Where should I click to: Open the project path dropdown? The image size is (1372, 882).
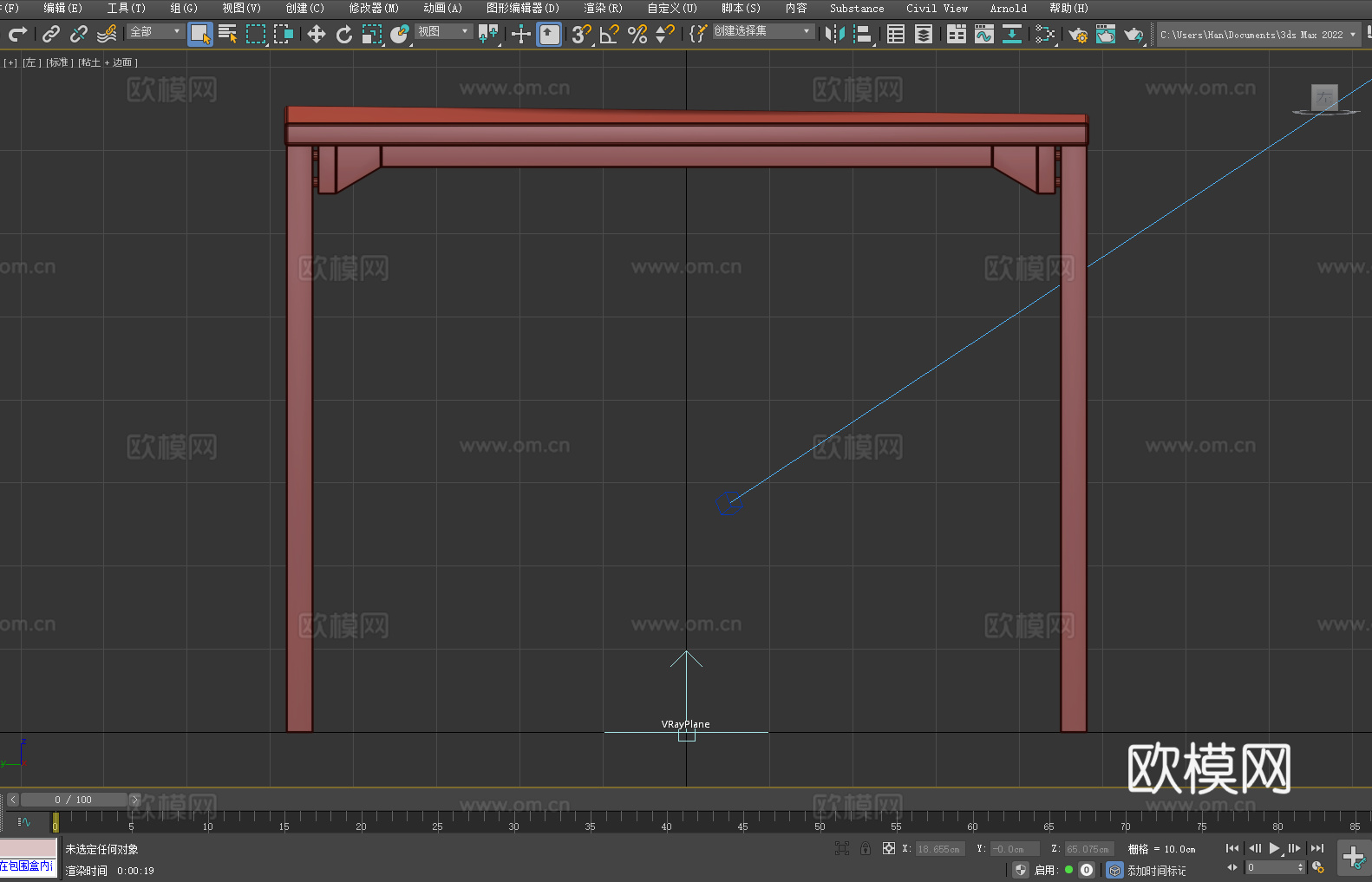tap(1258, 35)
